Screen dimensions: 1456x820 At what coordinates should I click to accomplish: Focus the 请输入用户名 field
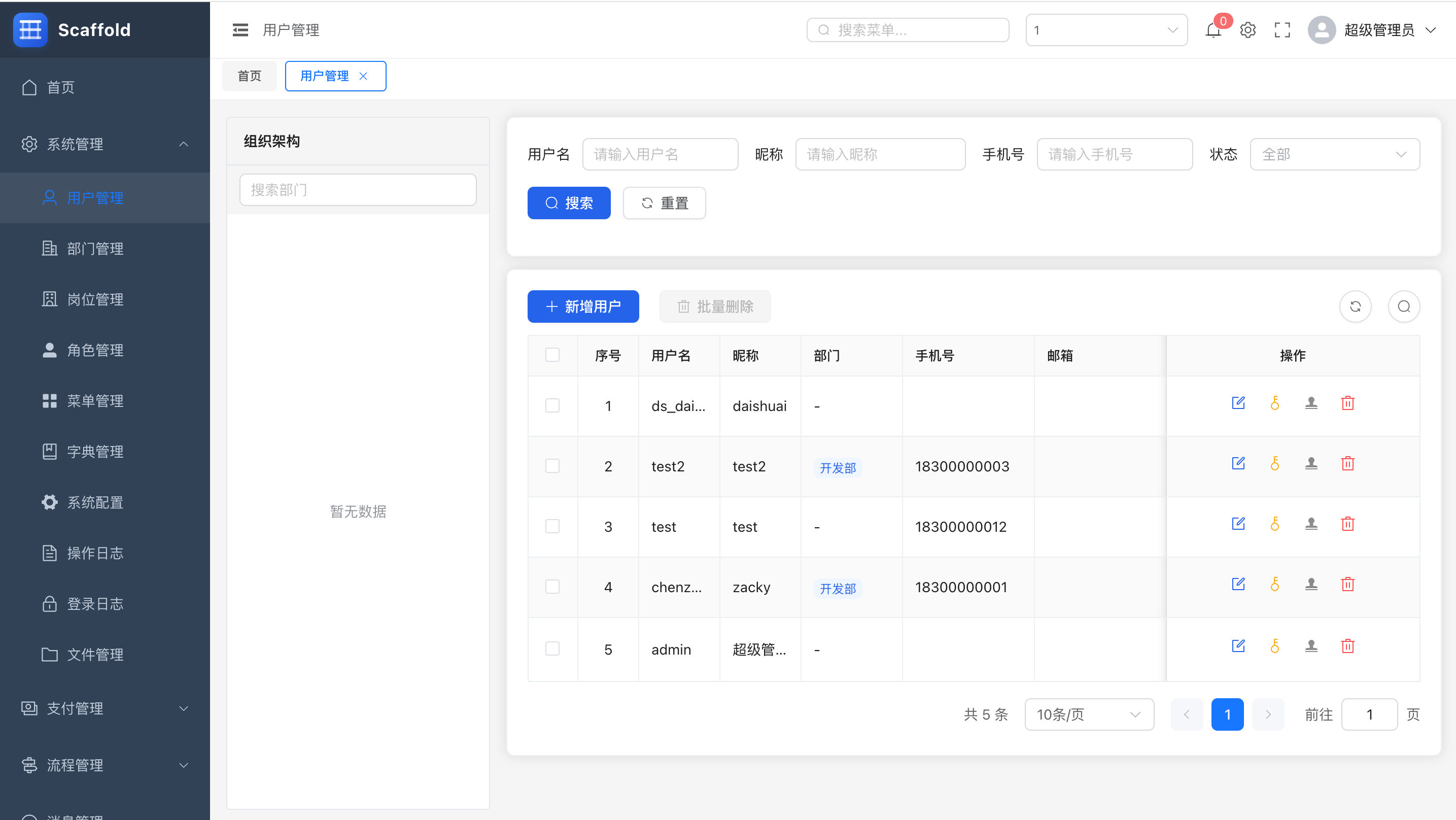(x=660, y=154)
